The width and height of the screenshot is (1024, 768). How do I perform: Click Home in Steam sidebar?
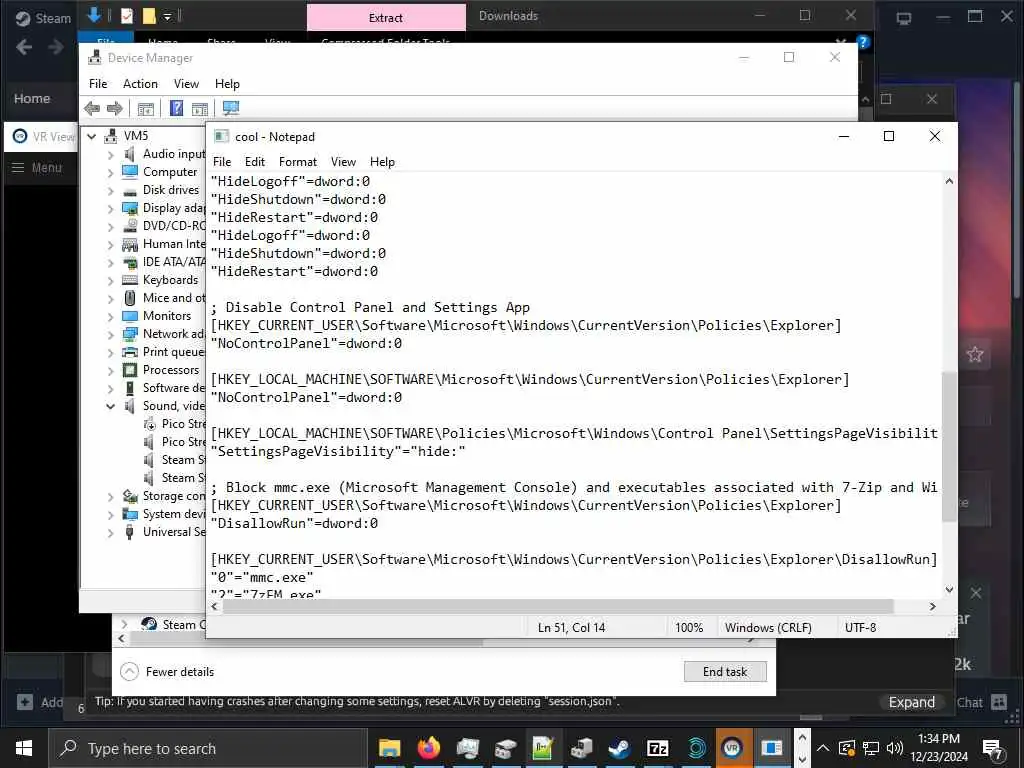32,99
